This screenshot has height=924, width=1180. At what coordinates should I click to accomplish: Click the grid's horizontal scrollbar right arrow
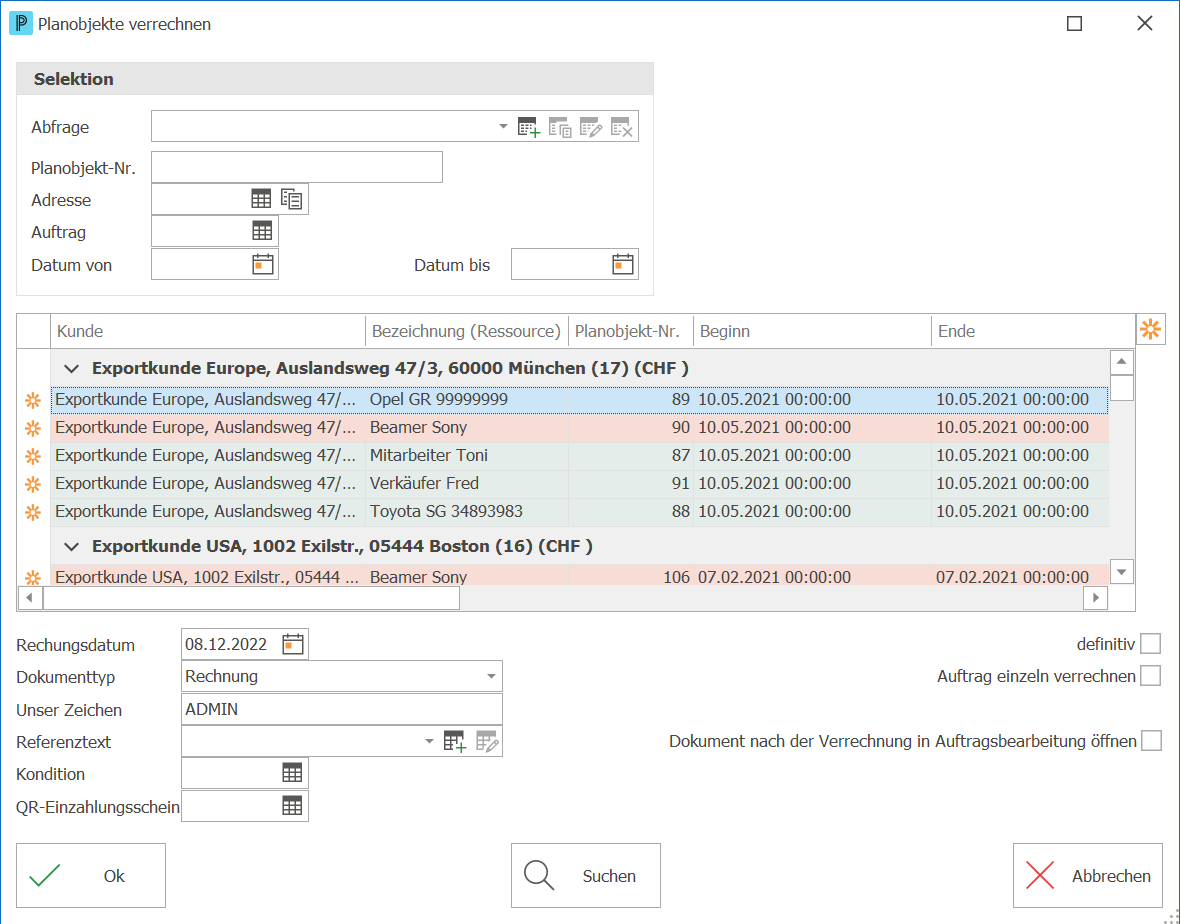pos(1095,598)
